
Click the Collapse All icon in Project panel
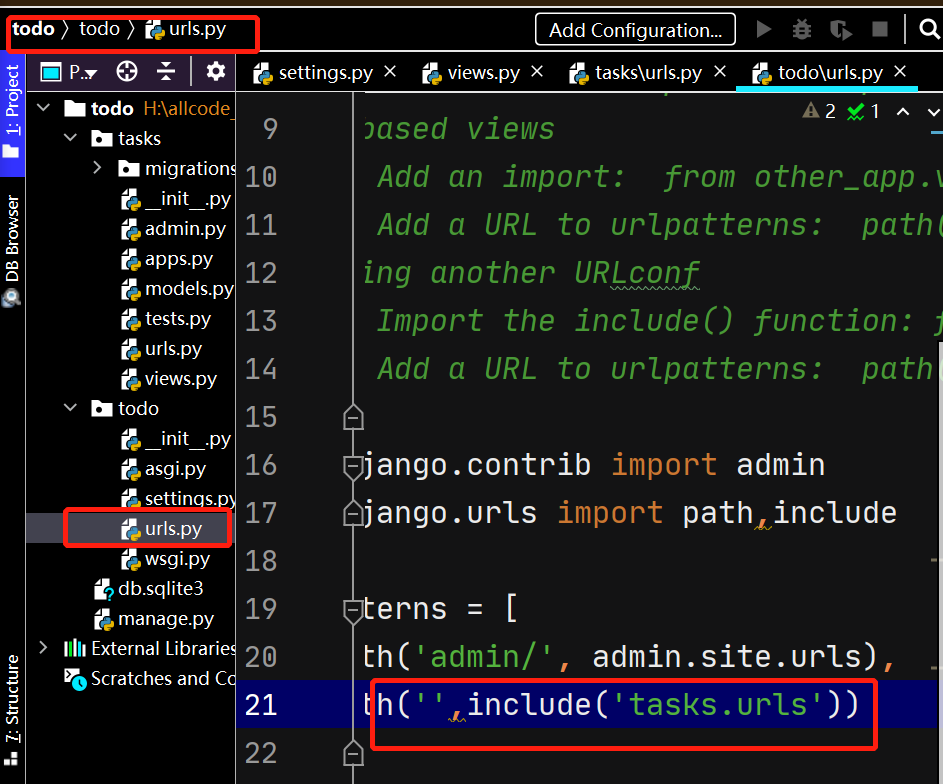coord(165,72)
